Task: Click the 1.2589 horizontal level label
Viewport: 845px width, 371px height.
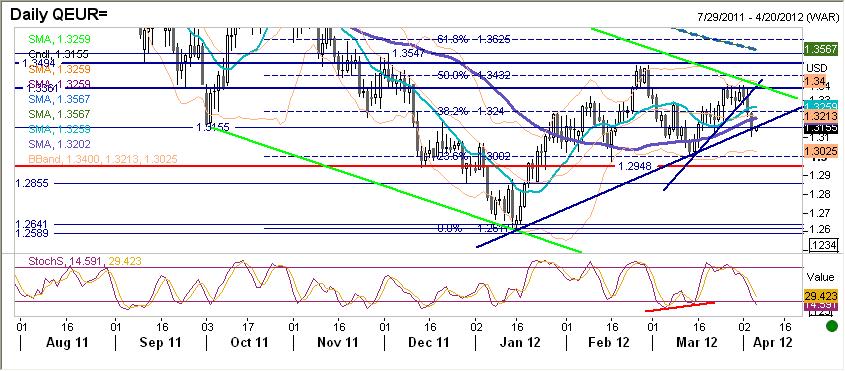Action: pyautogui.click(x=32, y=233)
